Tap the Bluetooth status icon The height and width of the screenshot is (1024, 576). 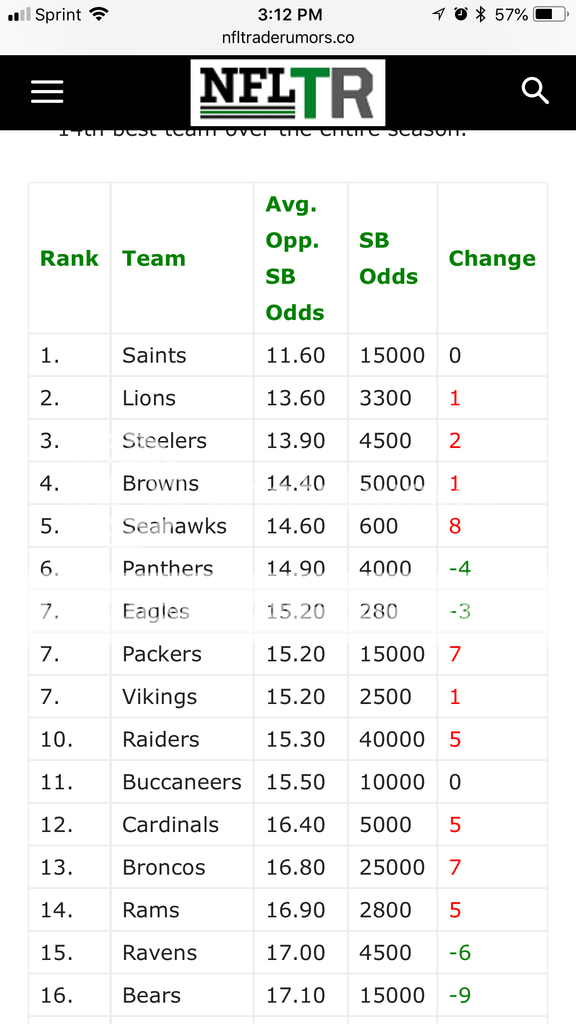tap(481, 14)
